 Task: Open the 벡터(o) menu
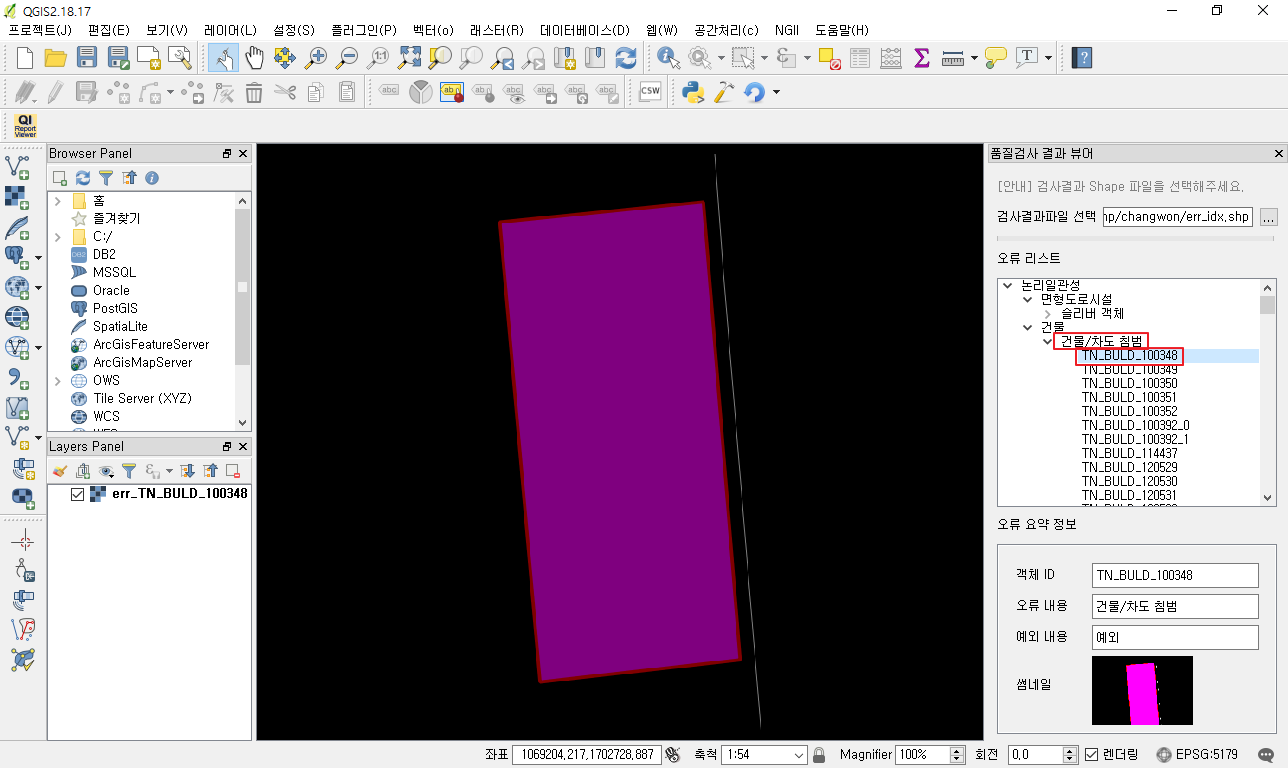[433, 30]
